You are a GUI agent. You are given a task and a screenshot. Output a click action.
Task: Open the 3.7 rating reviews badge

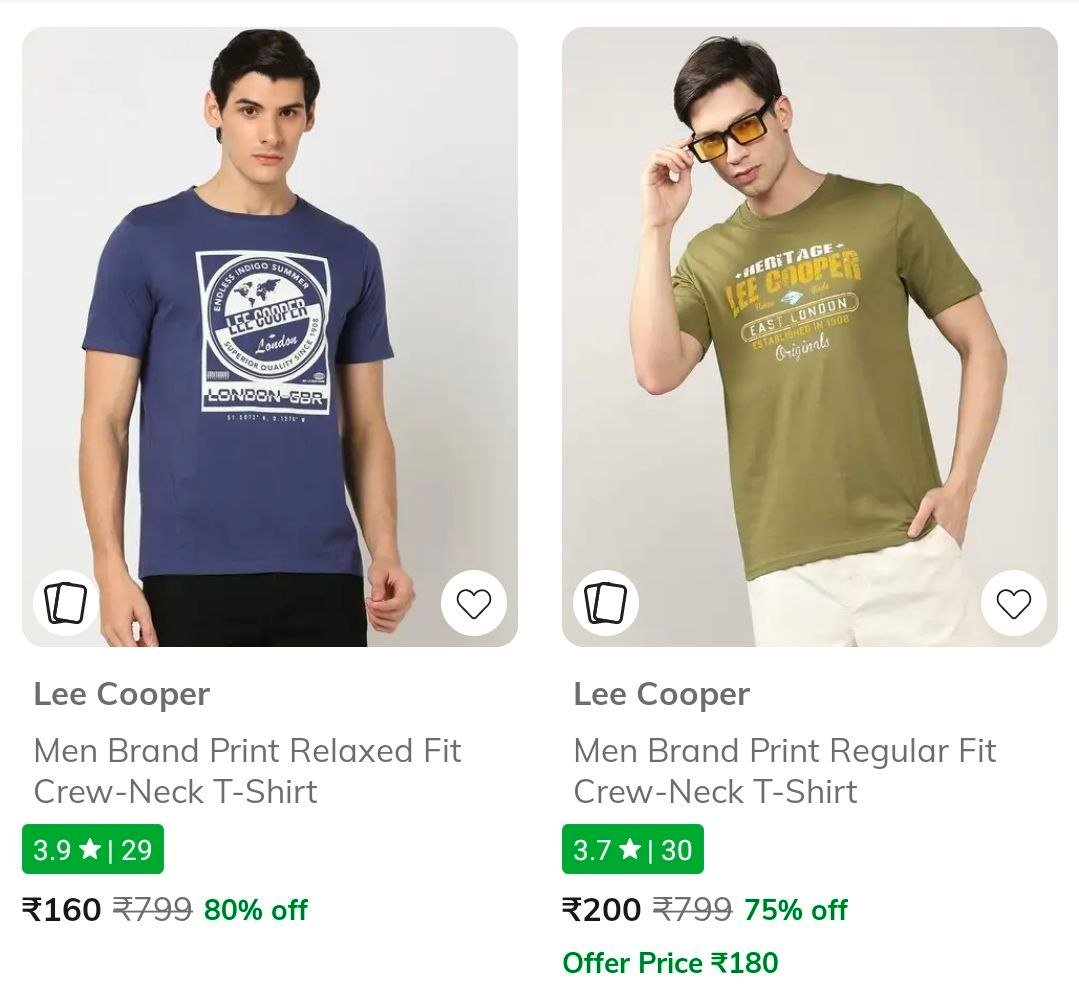633,849
